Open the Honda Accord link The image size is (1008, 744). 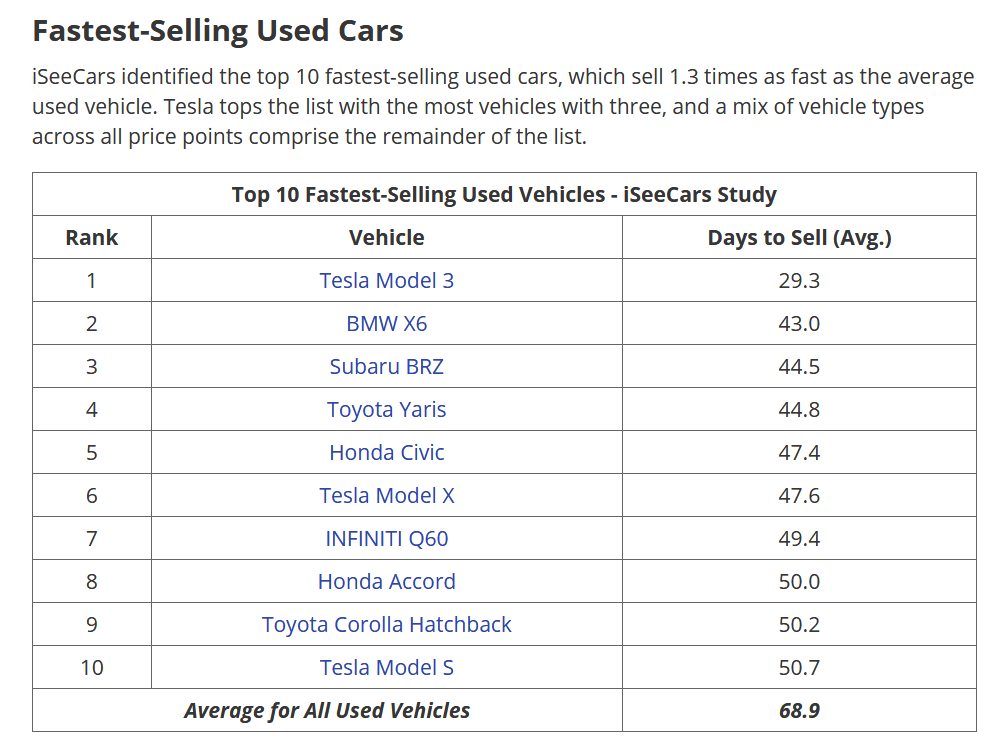[x=386, y=582]
